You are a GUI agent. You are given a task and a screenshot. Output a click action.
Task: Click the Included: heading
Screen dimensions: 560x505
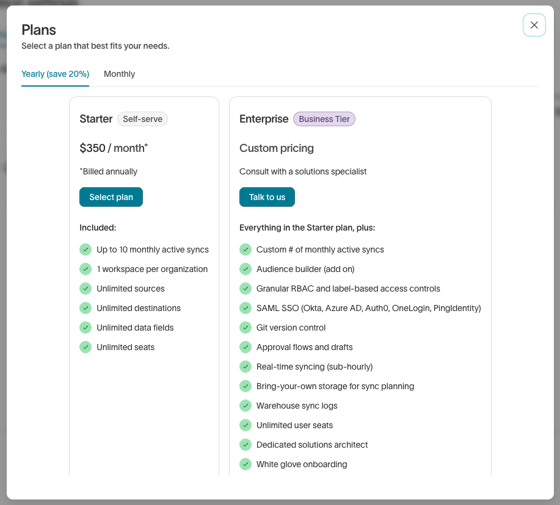click(x=98, y=228)
